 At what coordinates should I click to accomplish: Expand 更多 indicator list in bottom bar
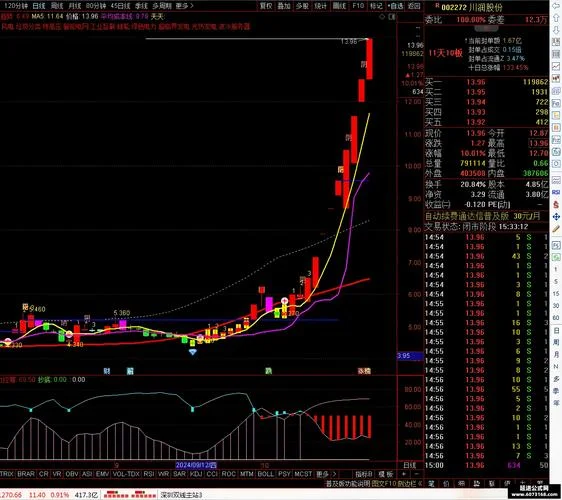[x=326, y=474]
